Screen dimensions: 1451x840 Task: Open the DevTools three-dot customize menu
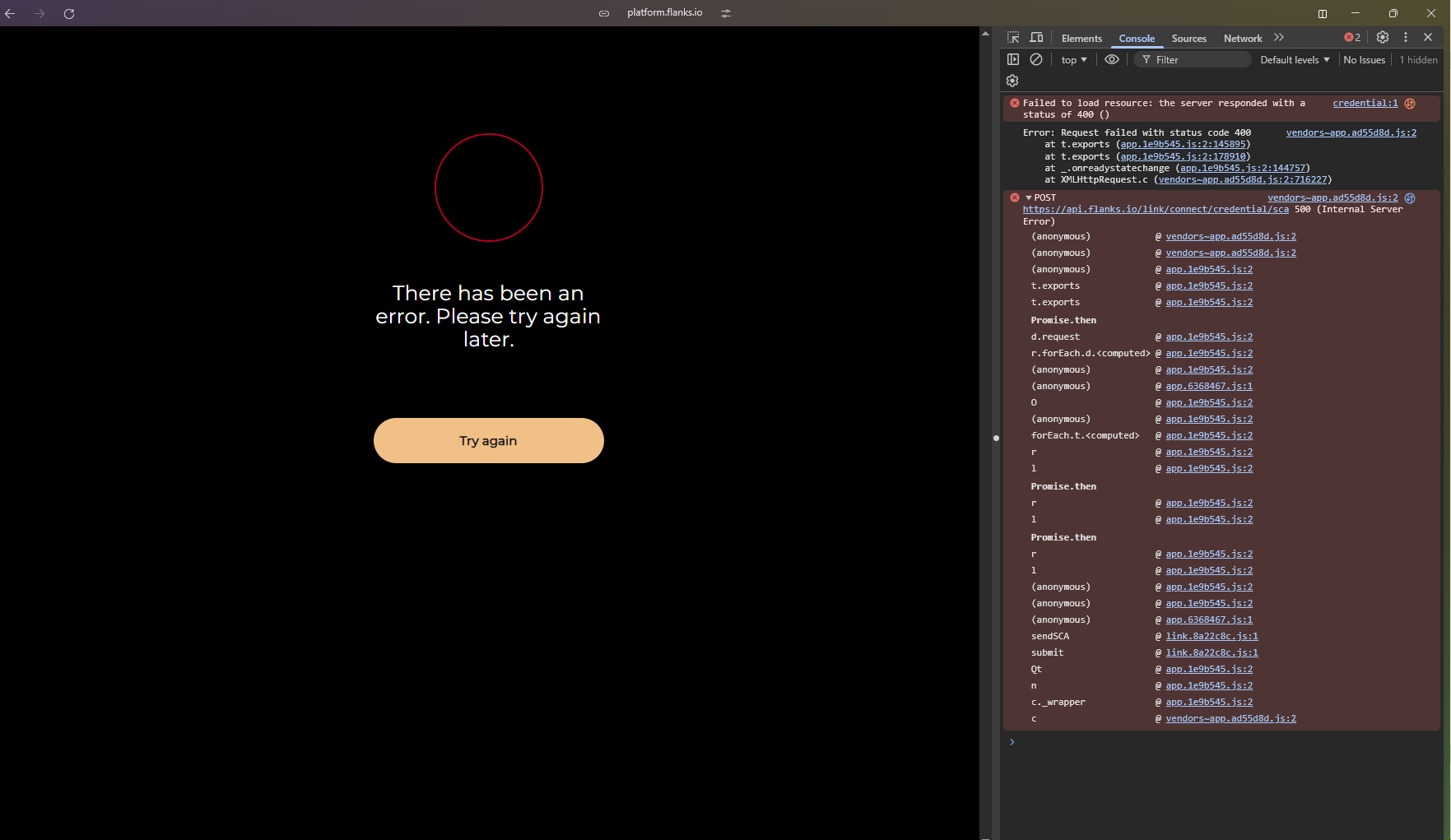(1406, 37)
